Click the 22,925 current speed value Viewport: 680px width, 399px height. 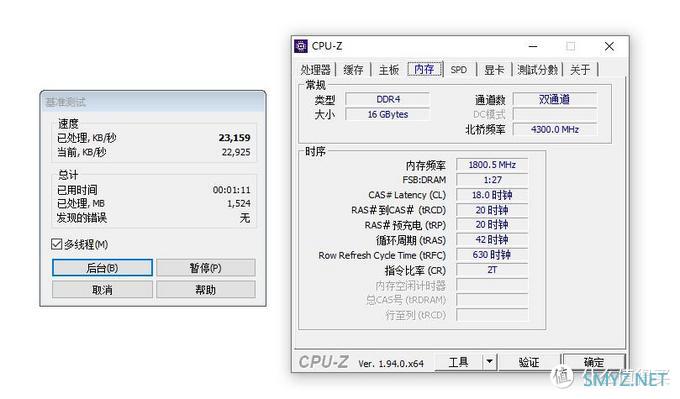pyautogui.click(x=236, y=152)
